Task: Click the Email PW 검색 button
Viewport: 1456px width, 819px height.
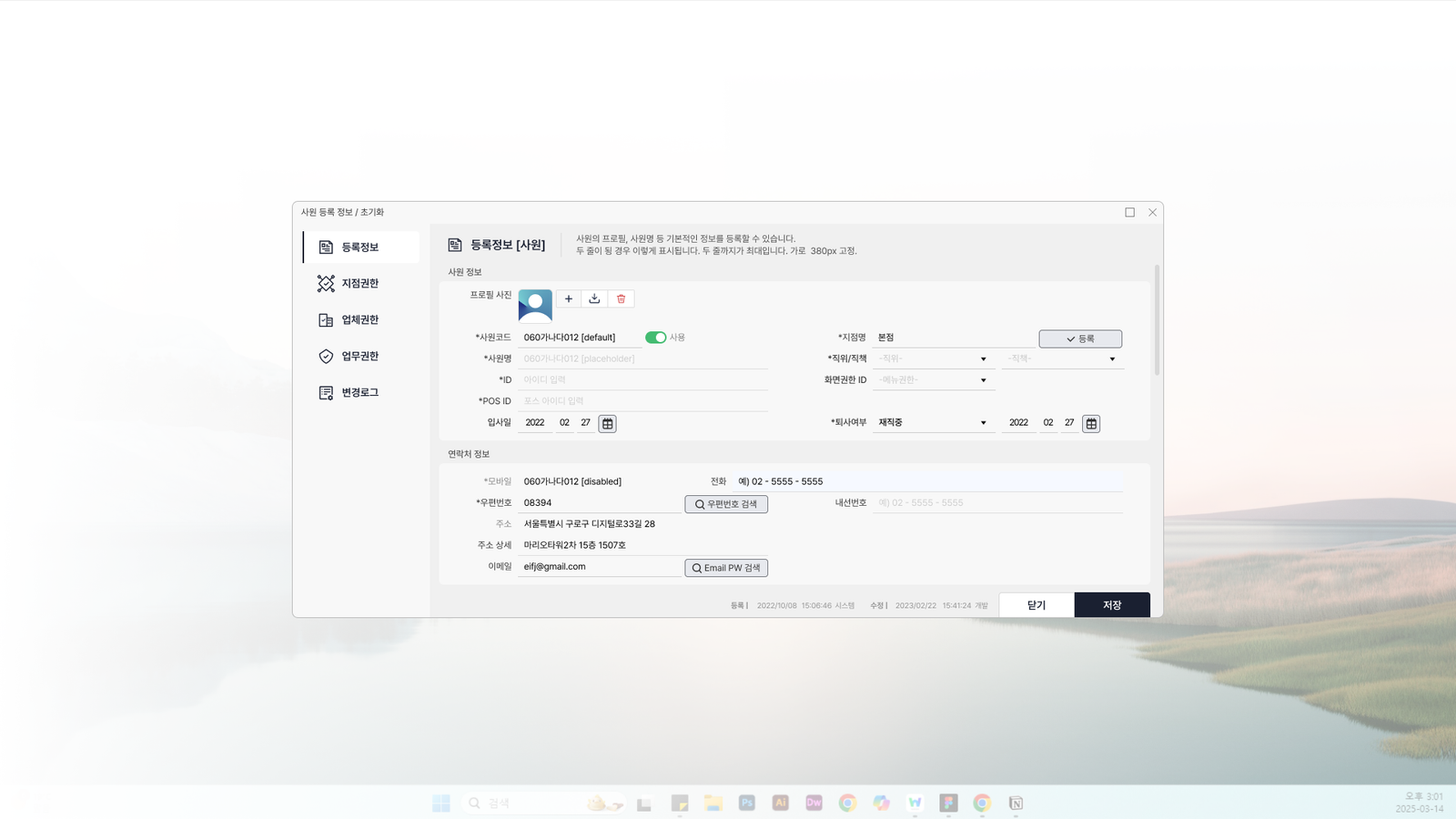Action: point(726,568)
